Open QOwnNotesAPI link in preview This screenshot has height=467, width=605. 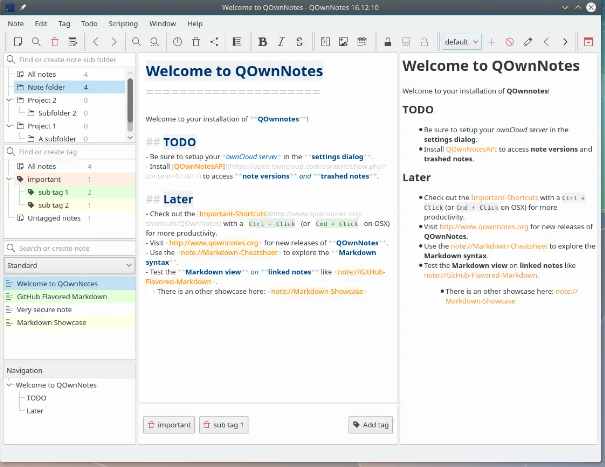click(471, 149)
